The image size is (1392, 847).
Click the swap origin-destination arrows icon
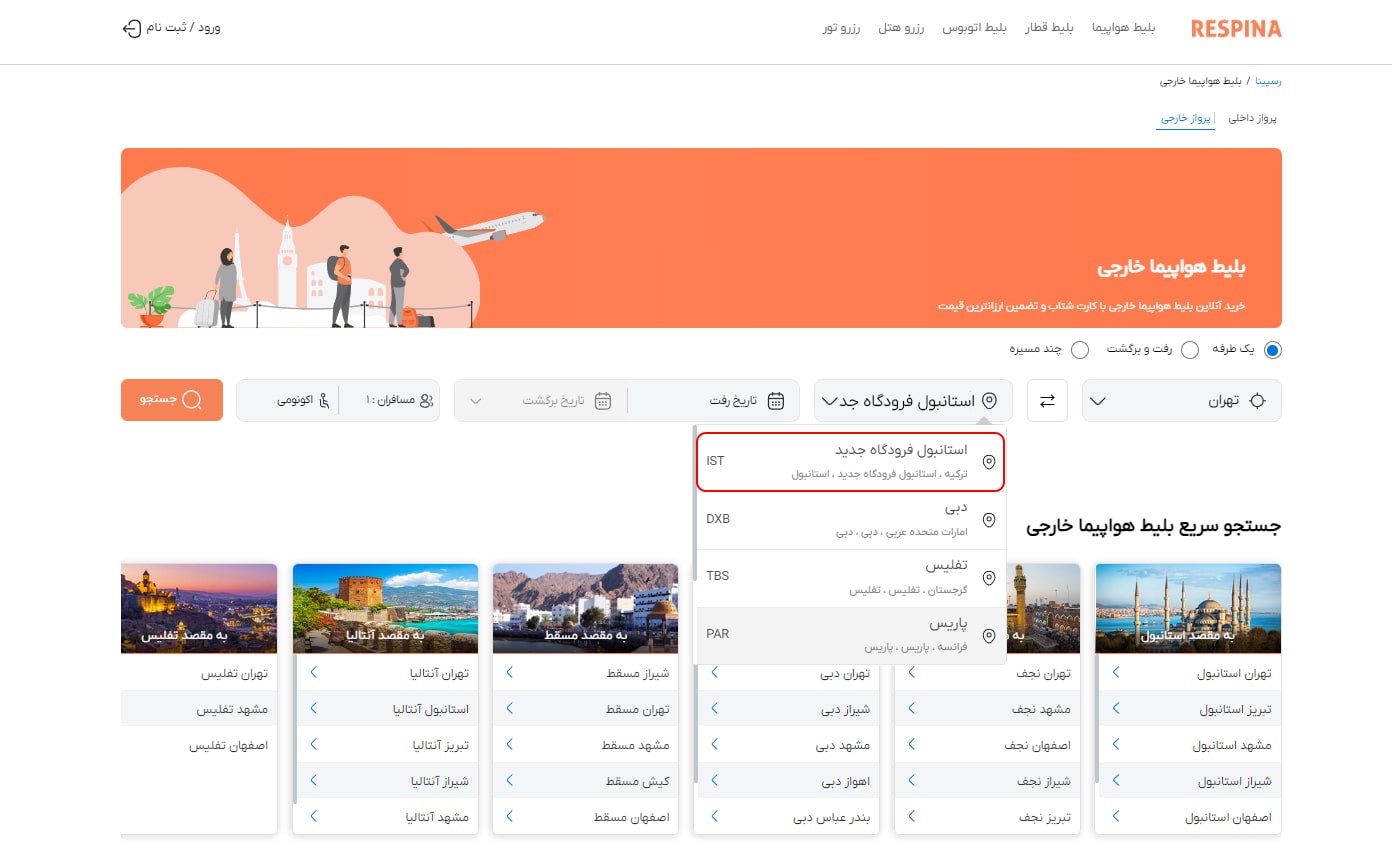pos(1047,399)
